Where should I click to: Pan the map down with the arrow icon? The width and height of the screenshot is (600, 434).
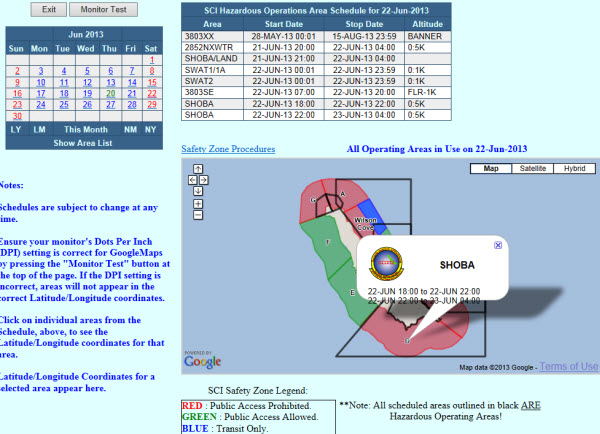198,191
